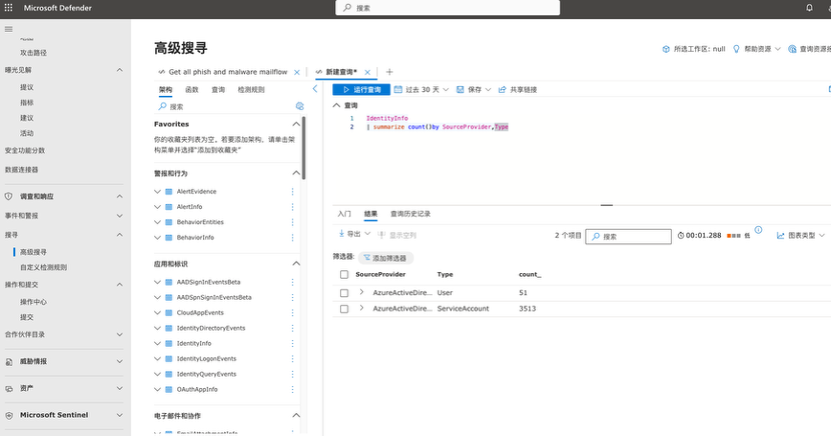Open more options for OAuthAppInfo table
The height and width of the screenshot is (436, 832).
(x=292, y=389)
